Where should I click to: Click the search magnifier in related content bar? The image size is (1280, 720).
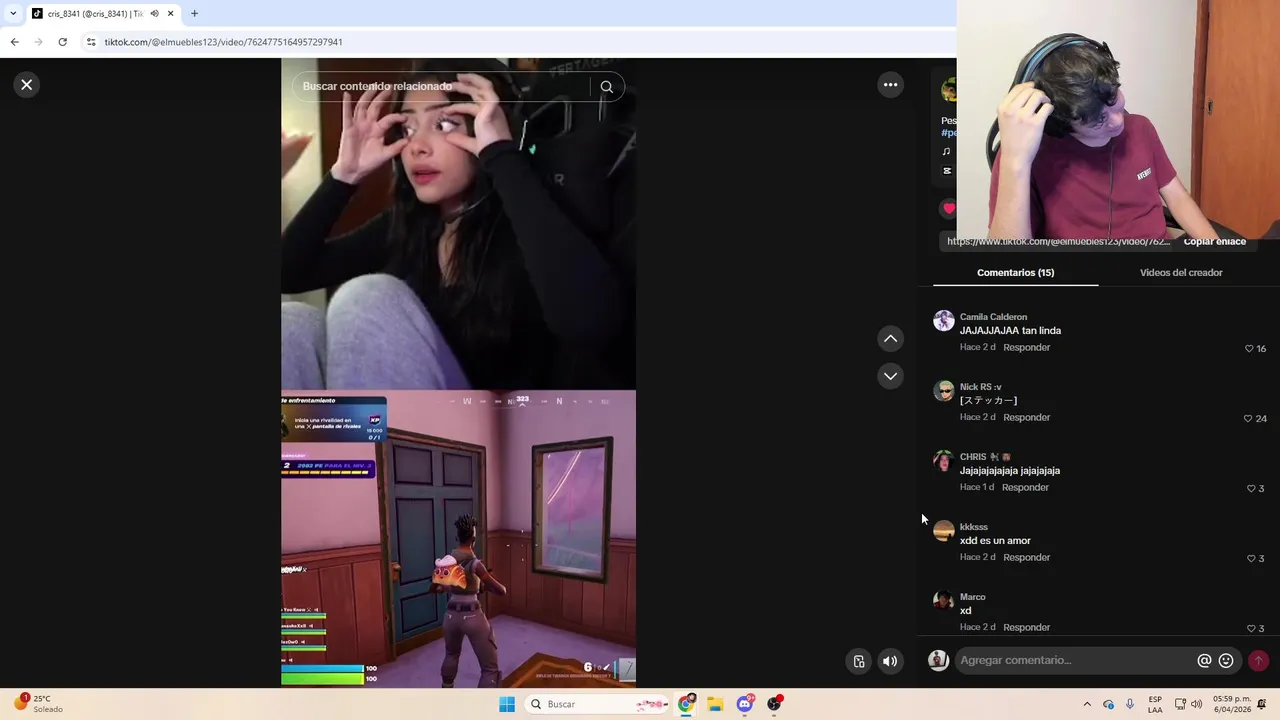click(x=606, y=87)
